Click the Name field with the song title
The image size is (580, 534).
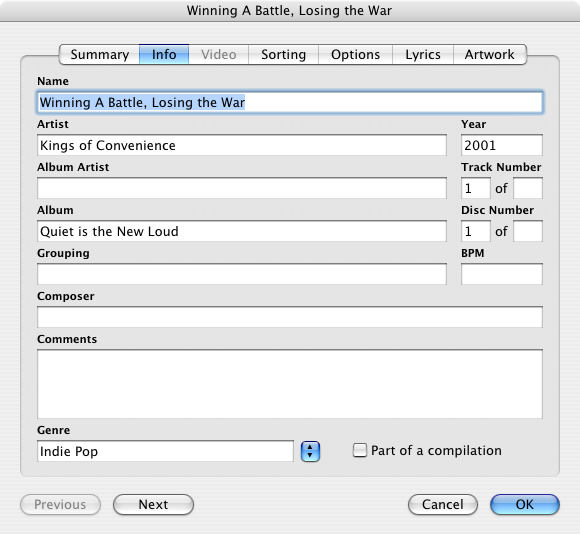coord(290,102)
